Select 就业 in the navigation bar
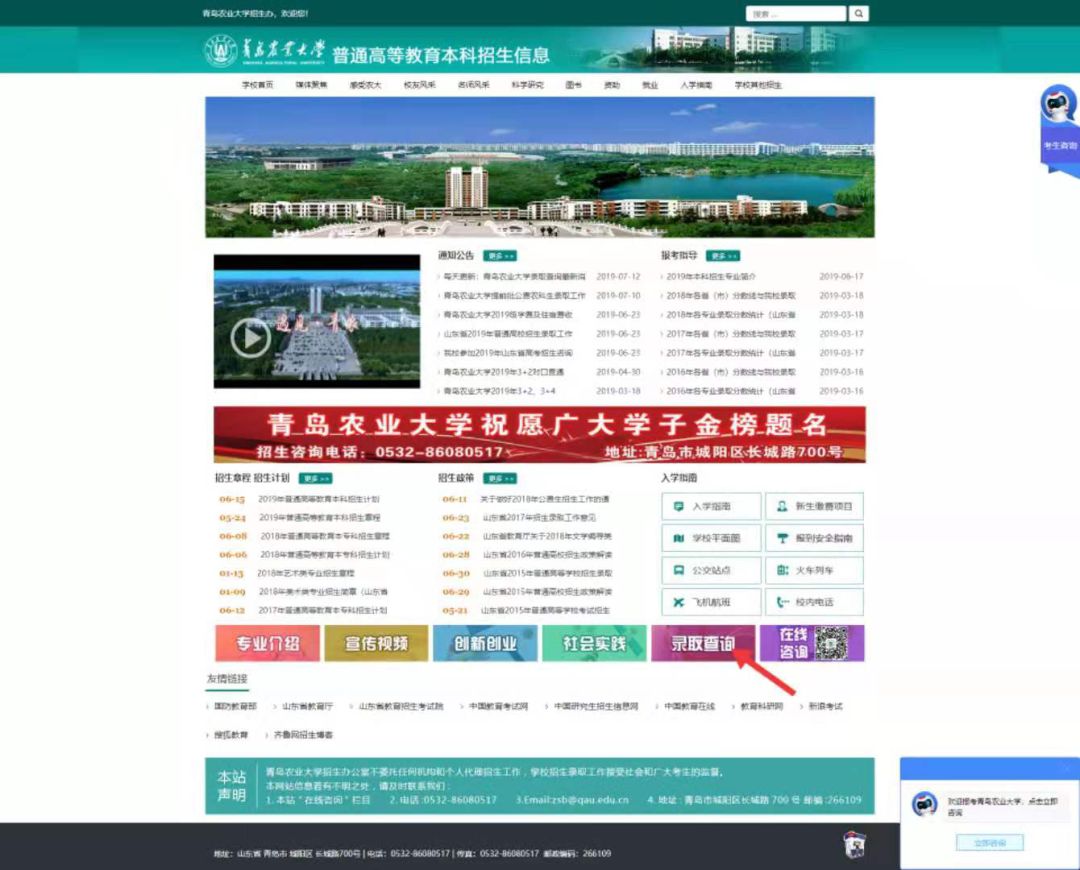This screenshot has height=870, width=1080. coord(650,85)
